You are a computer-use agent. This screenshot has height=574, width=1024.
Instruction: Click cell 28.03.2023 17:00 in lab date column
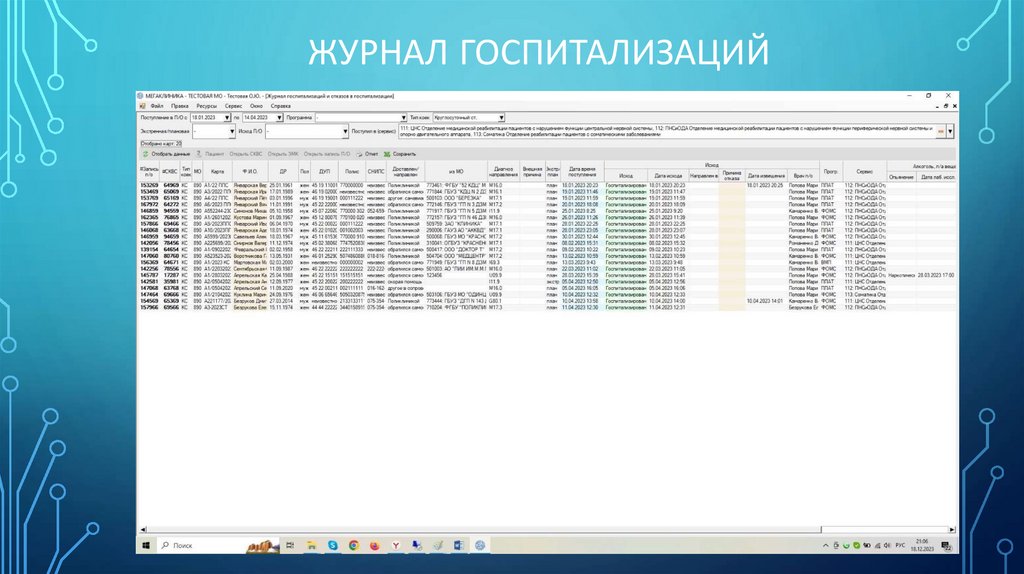click(x=936, y=276)
